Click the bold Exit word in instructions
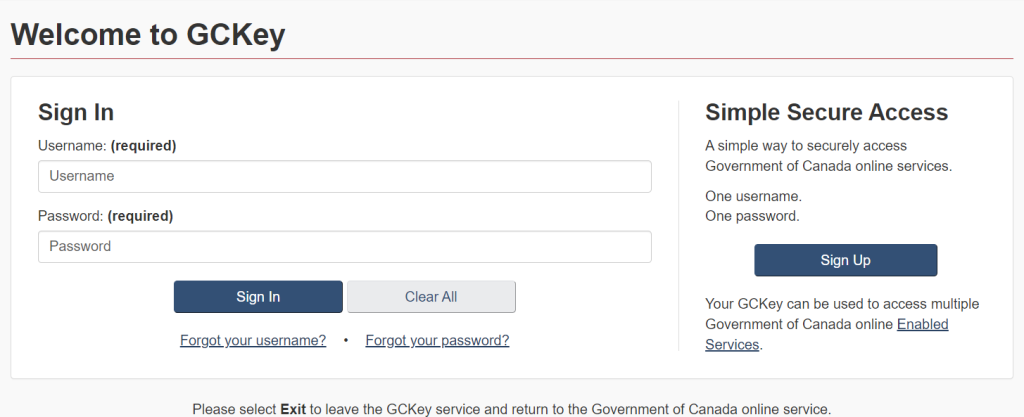 point(293,409)
